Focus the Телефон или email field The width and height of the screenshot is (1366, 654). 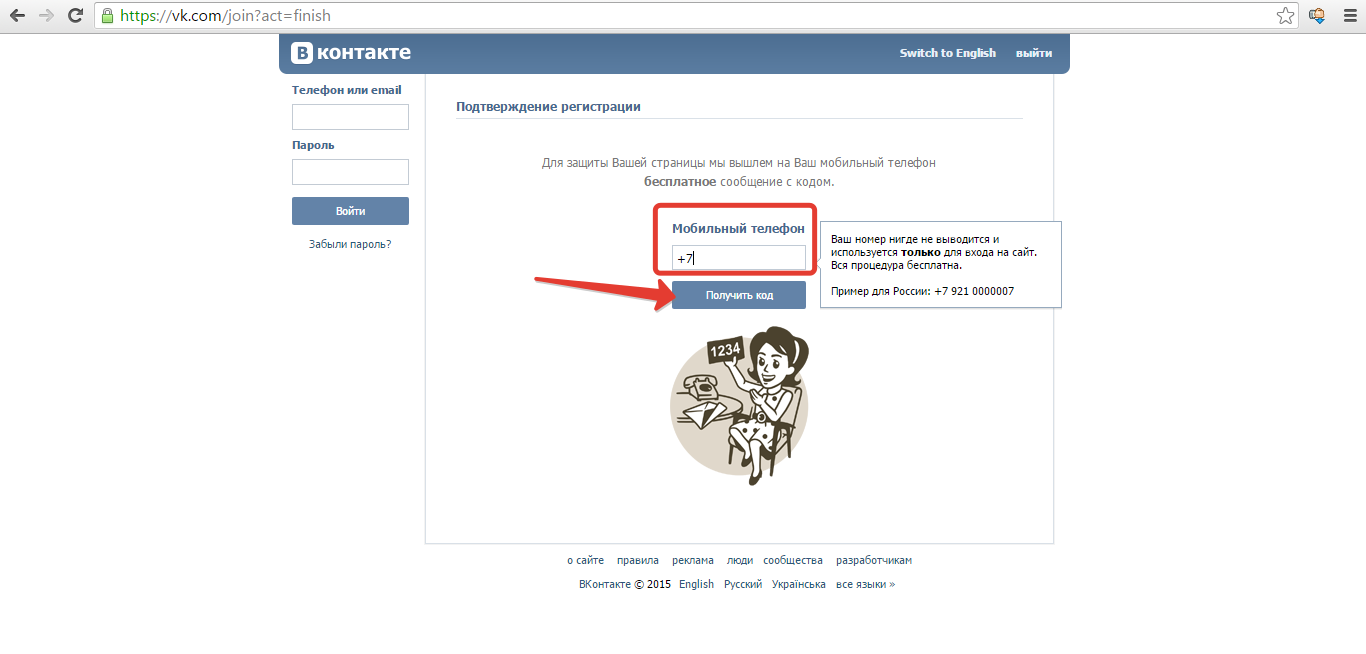(x=350, y=117)
